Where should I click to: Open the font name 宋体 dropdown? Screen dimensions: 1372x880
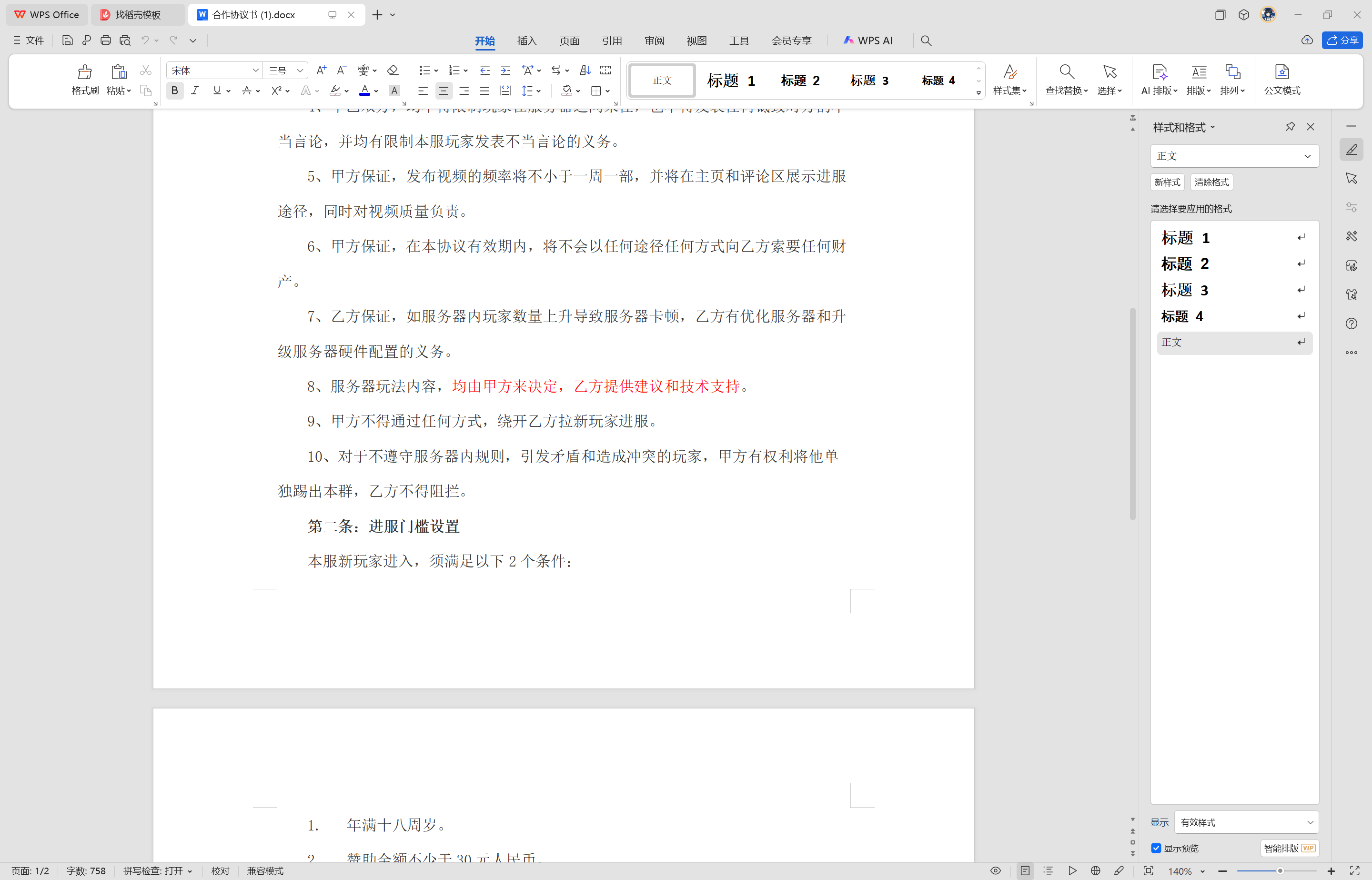(x=255, y=71)
